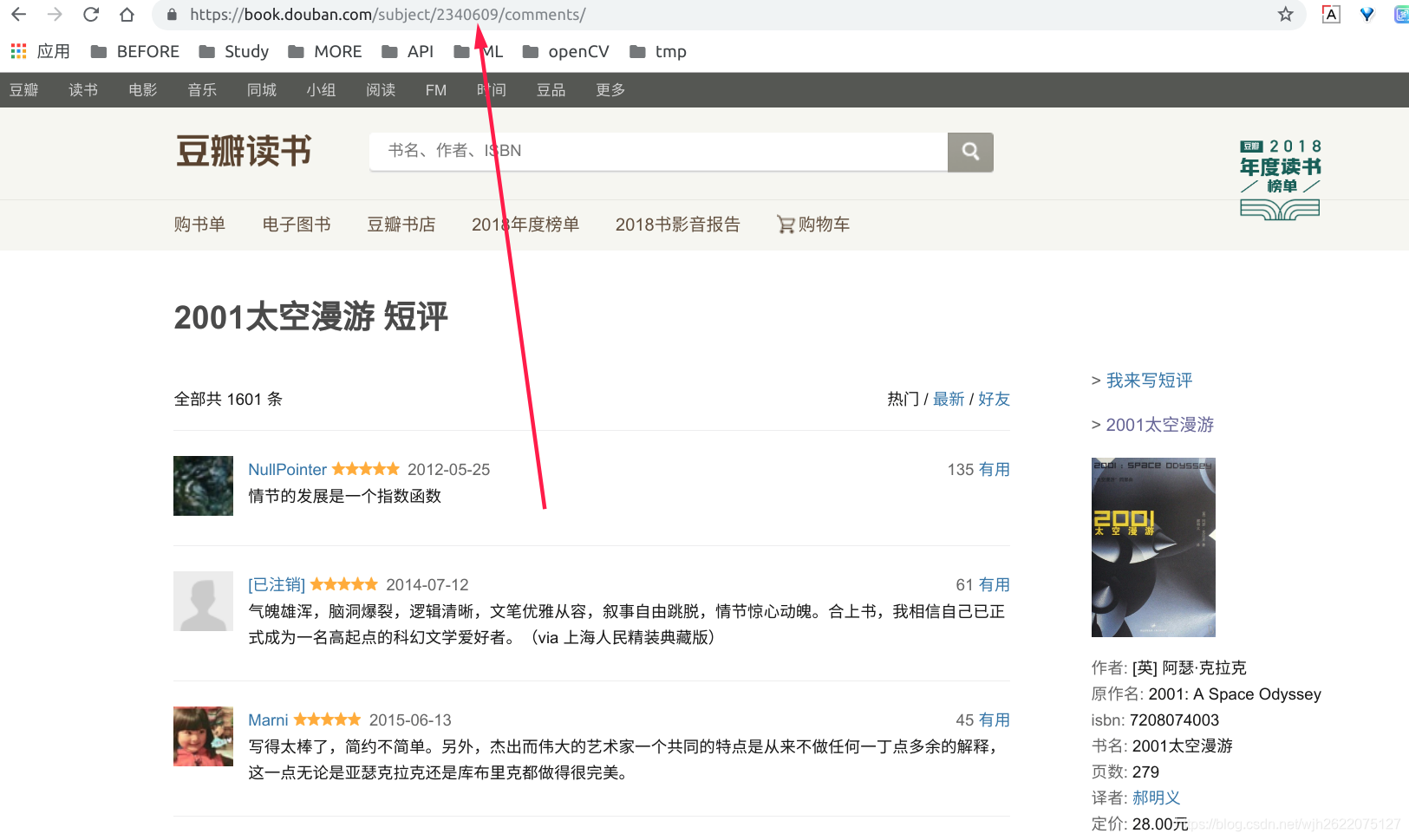Image resolution: width=1409 pixels, height=840 pixels.
Task: Go forward with the browser forward arrow
Action: pos(55,15)
